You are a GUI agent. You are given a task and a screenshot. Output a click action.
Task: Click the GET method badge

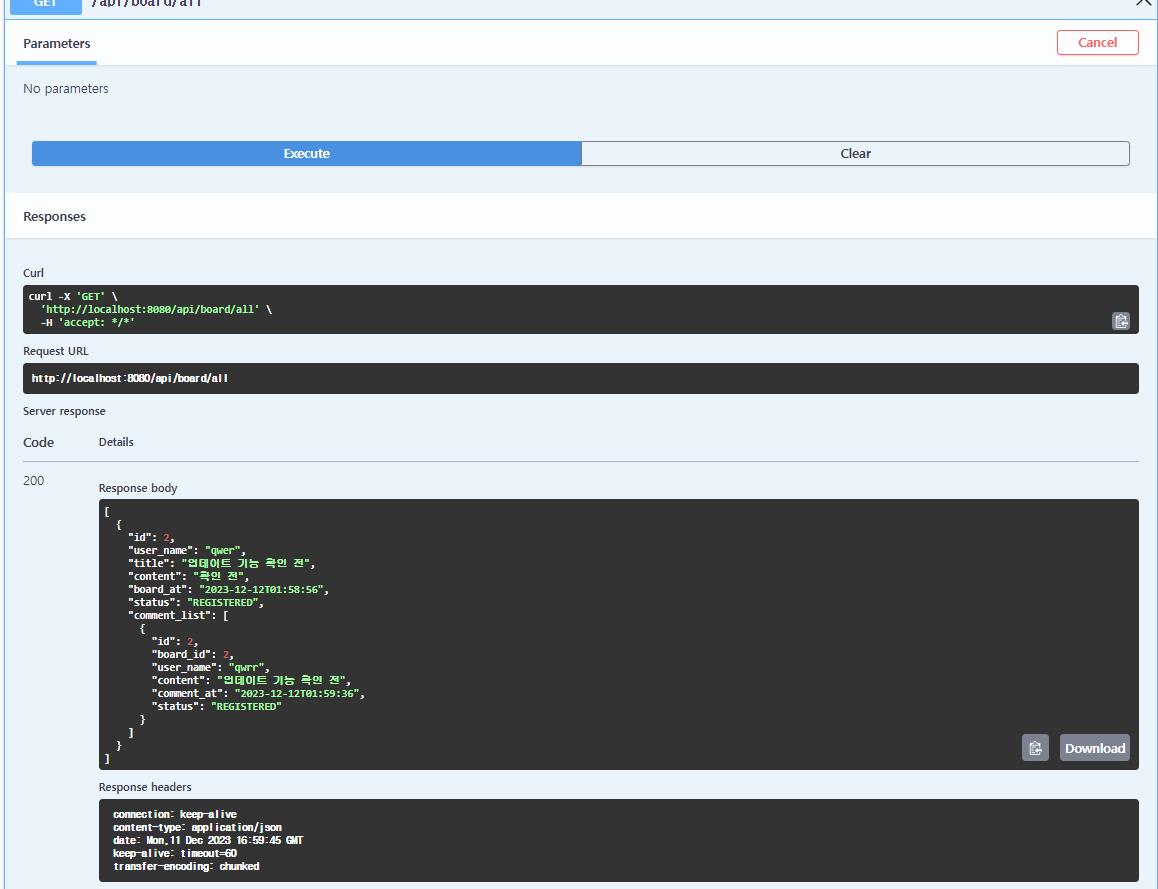(46, 5)
